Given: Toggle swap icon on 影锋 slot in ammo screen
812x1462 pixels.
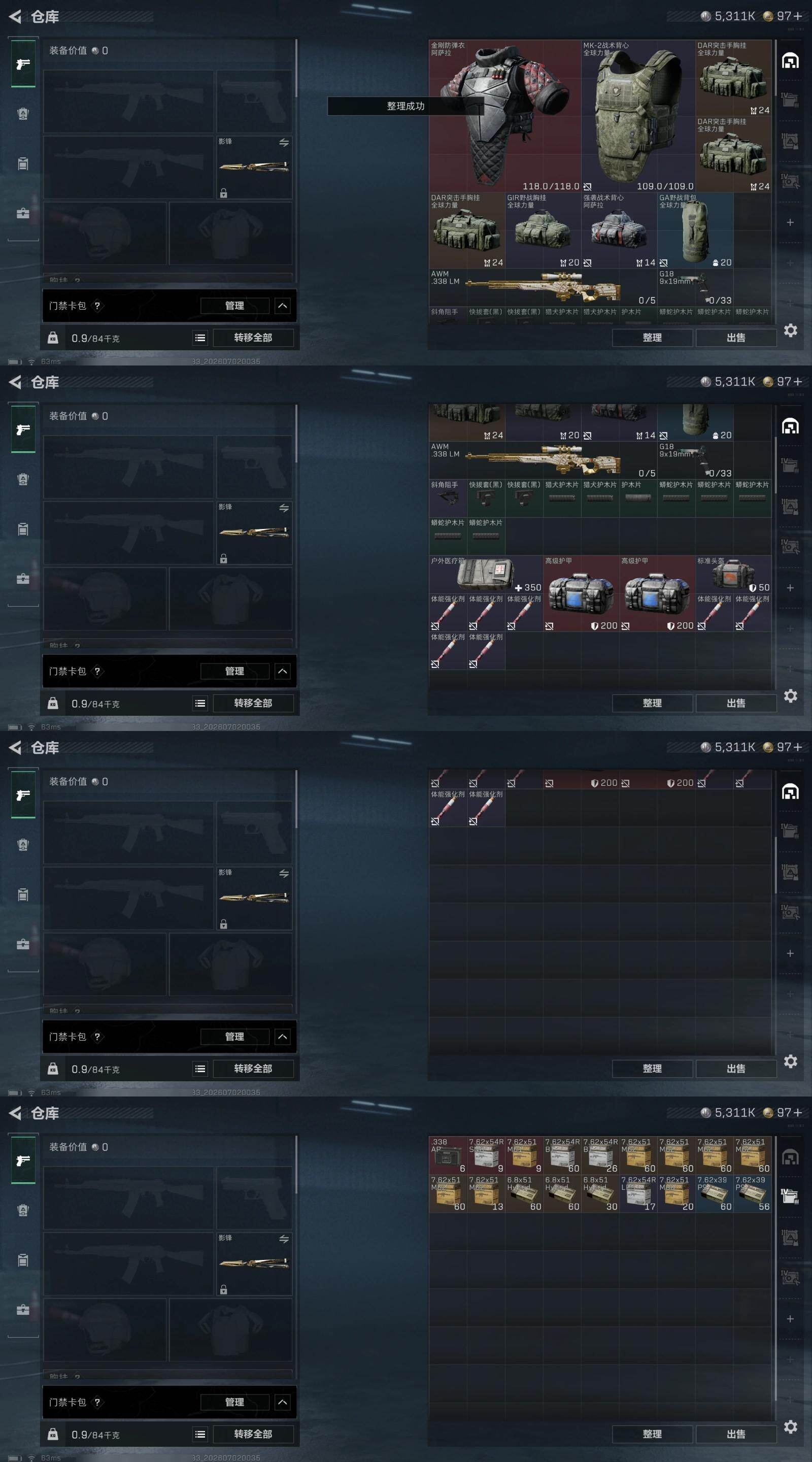Looking at the screenshot, I should pyautogui.click(x=284, y=1239).
